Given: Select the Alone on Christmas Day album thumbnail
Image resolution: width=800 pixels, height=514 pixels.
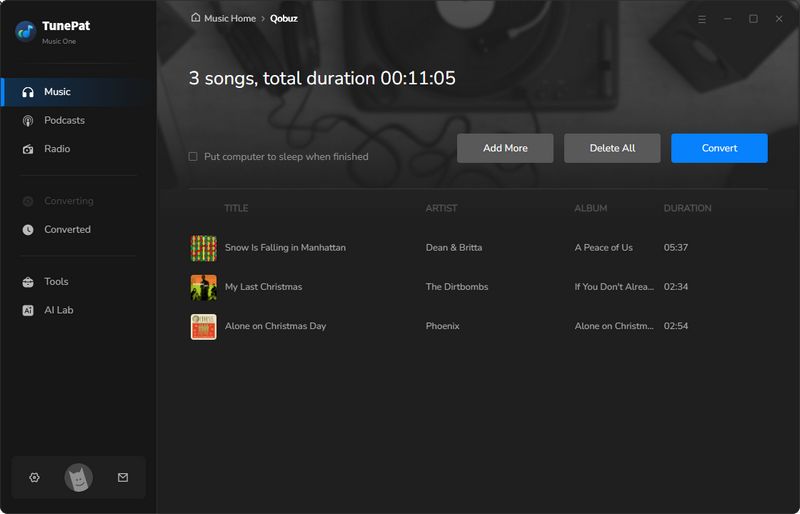Looking at the screenshot, I should click(x=204, y=326).
